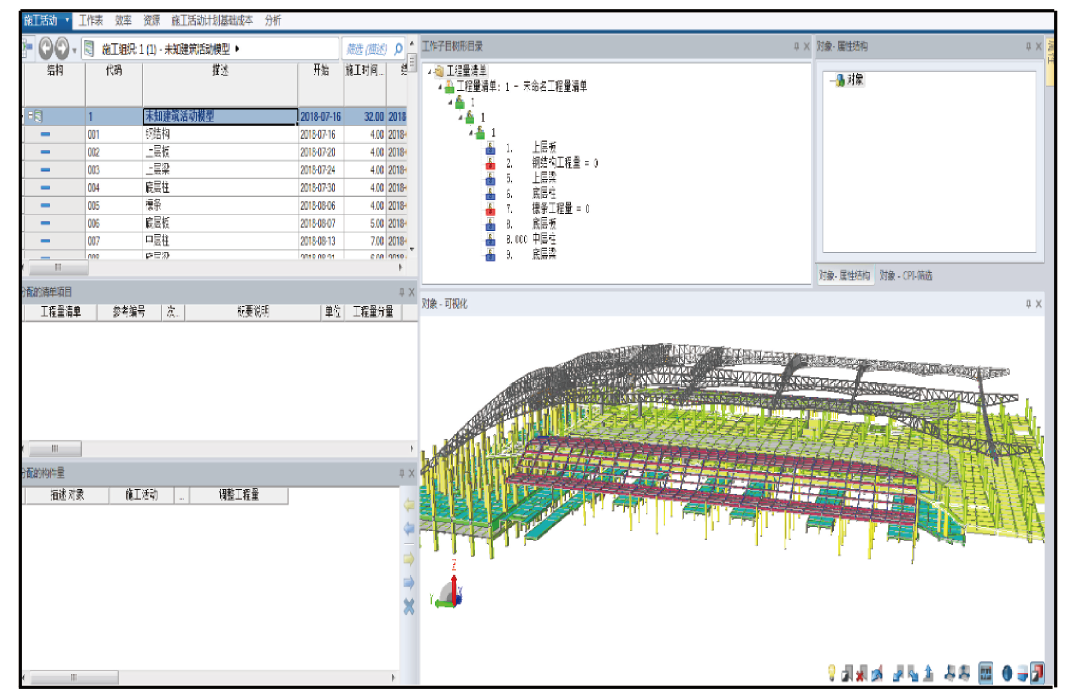Click the forward navigation arrow icon
Screen dimensions: 1073x698
point(64,48)
